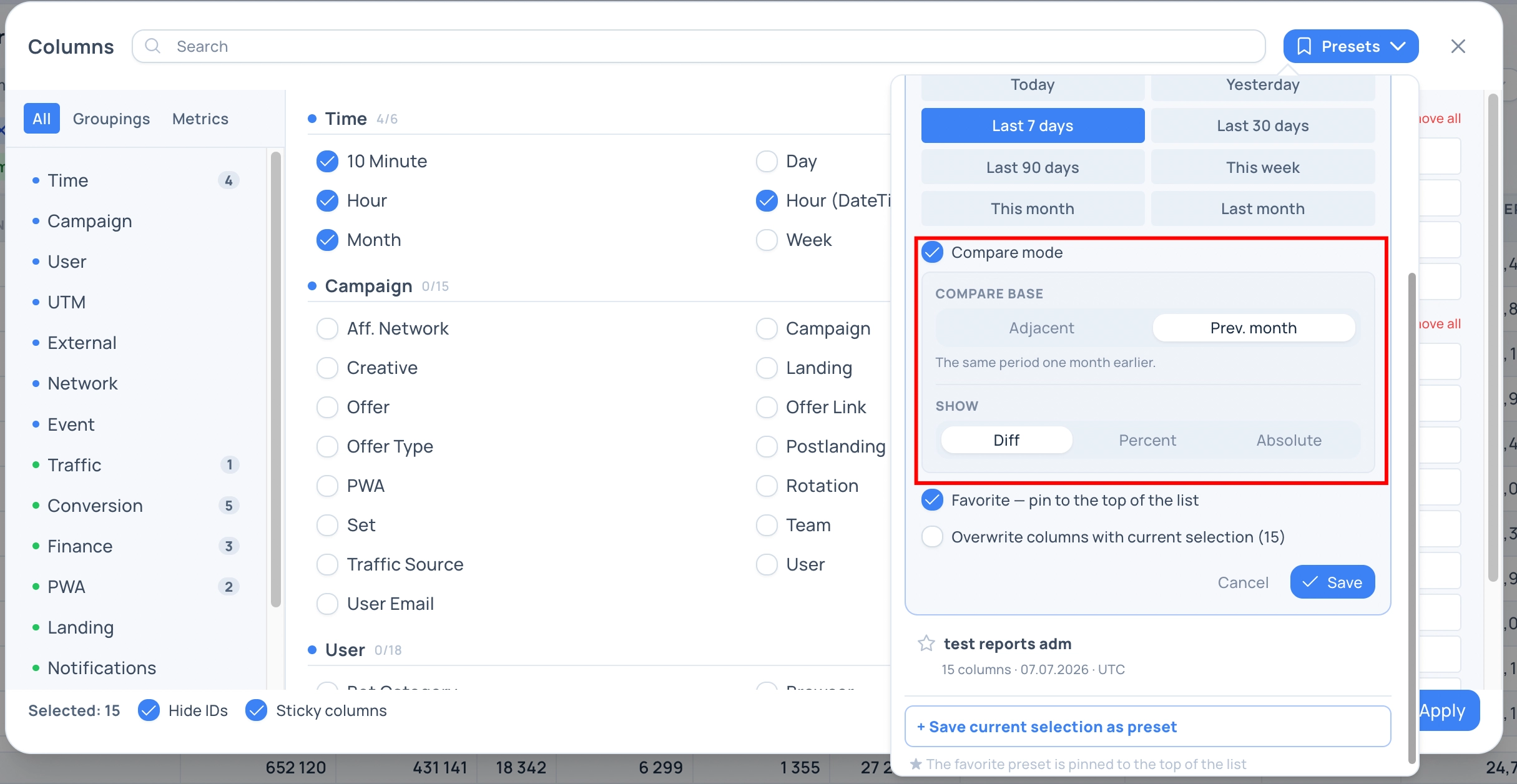
Task: Click the search magnifier icon
Action: click(x=152, y=46)
